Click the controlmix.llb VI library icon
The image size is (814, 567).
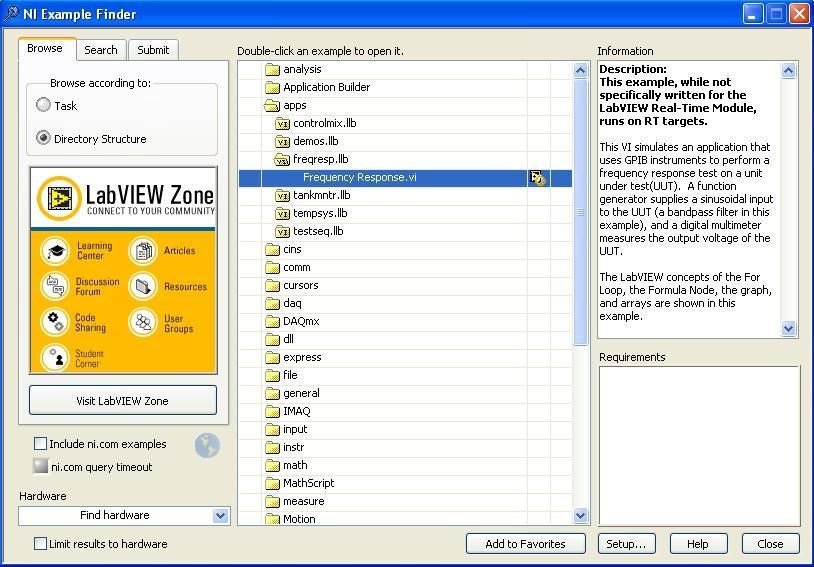pyautogui.click(x=282, y=124)
